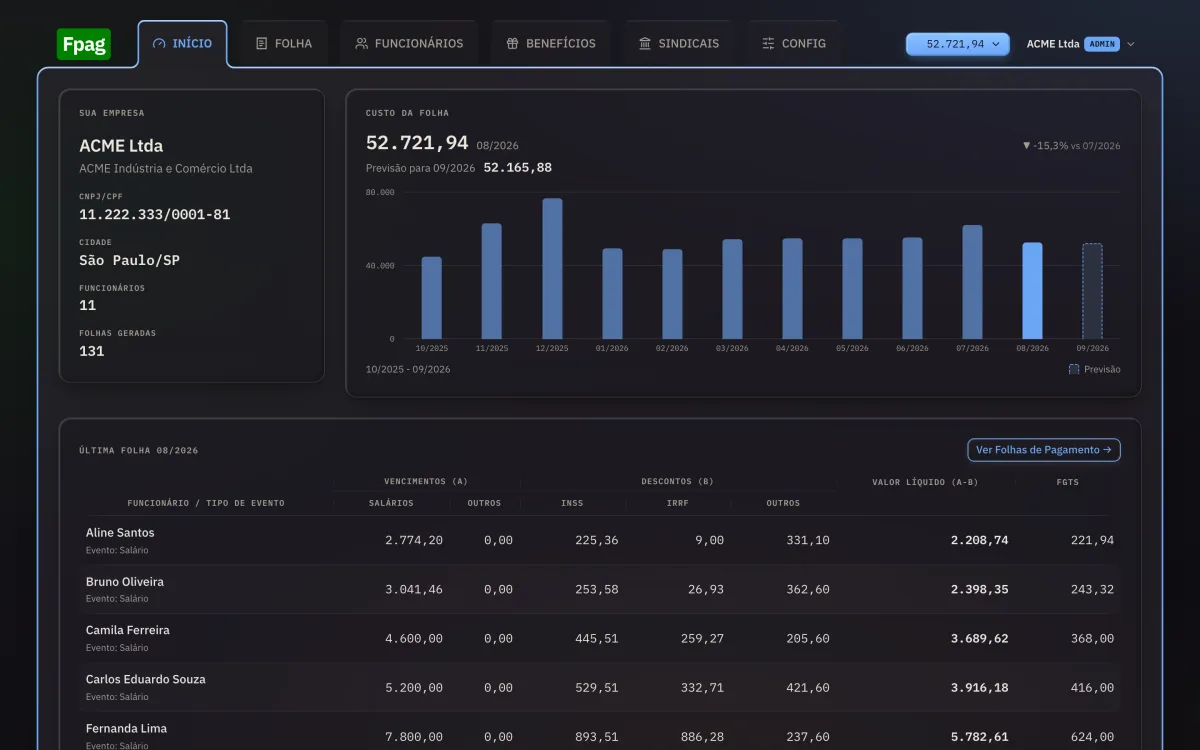The image size is (1200, 750).
Task: Click INSS value 225,36
Action: (x=597, y=540)
